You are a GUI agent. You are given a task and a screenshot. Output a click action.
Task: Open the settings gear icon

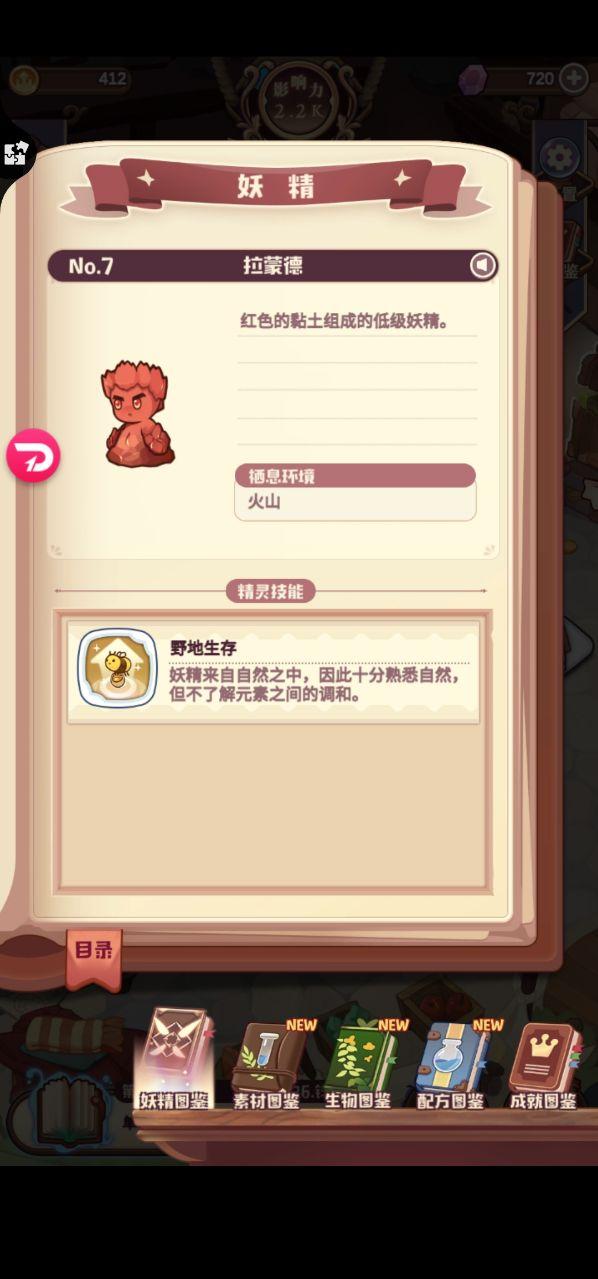click(560, 157)
